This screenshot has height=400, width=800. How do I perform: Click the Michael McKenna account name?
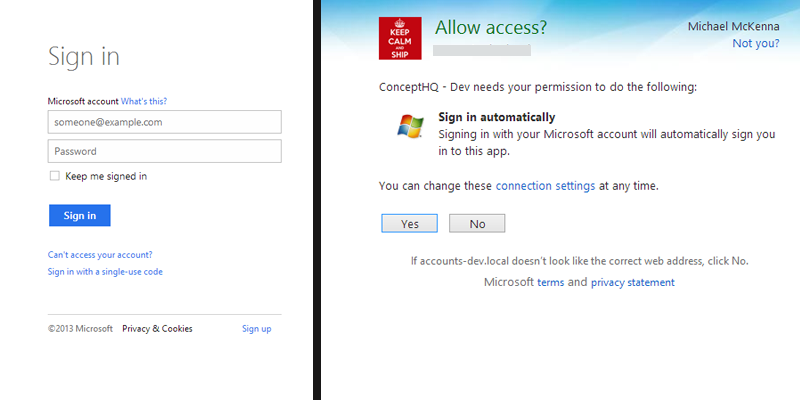pos(734,27)
